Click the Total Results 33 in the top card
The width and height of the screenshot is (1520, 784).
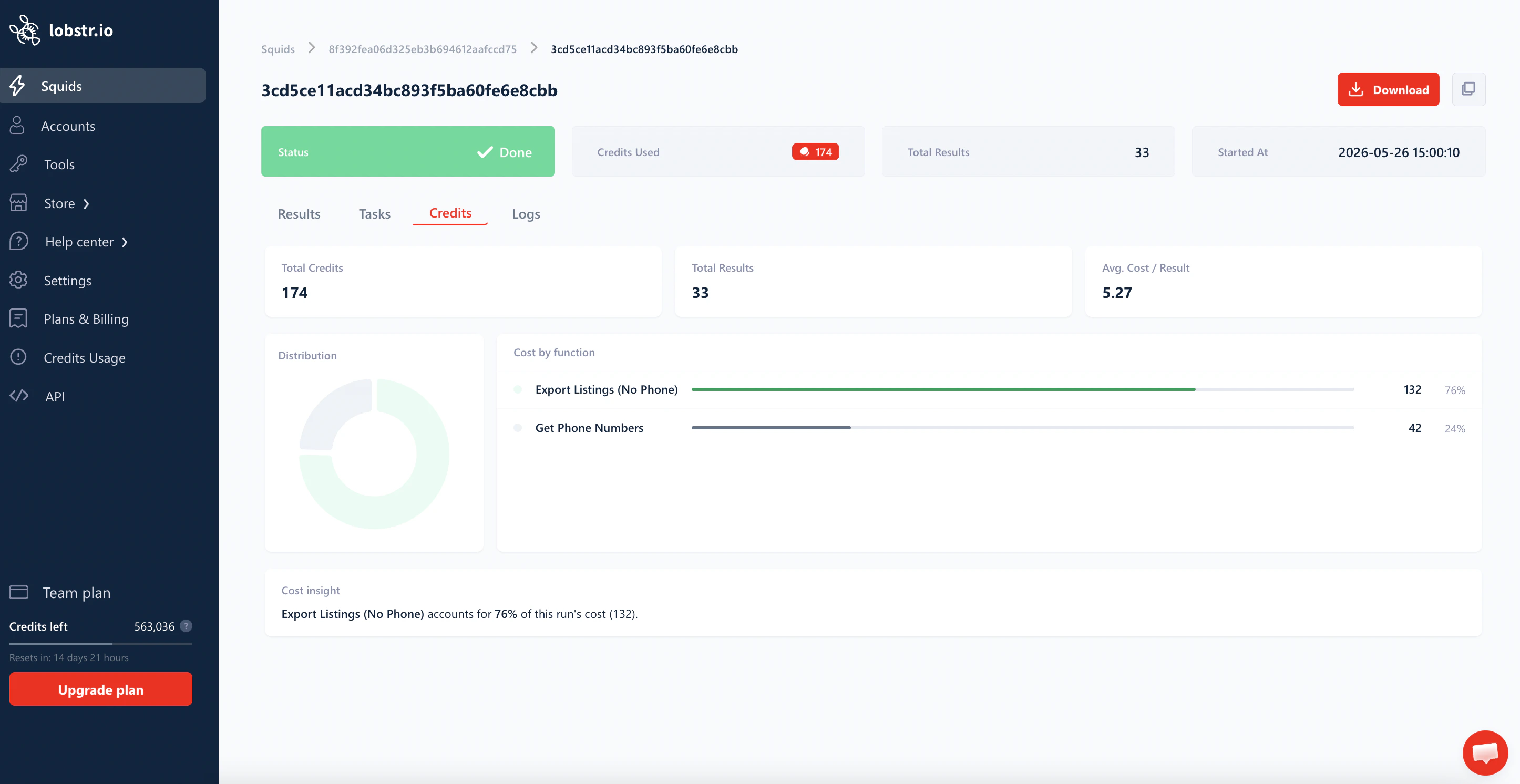pyautogui.click(x=1141, y=152)
